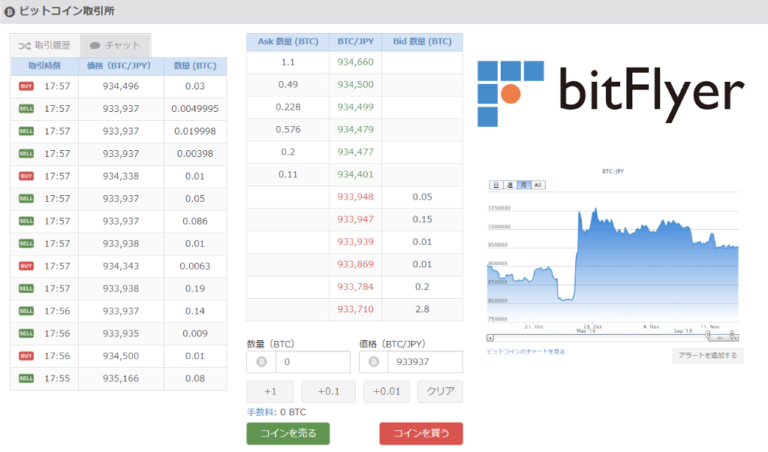Viewport: 768px width, 452px height.
Task: Click the ask price 934,477
Action: click(355, 152)
